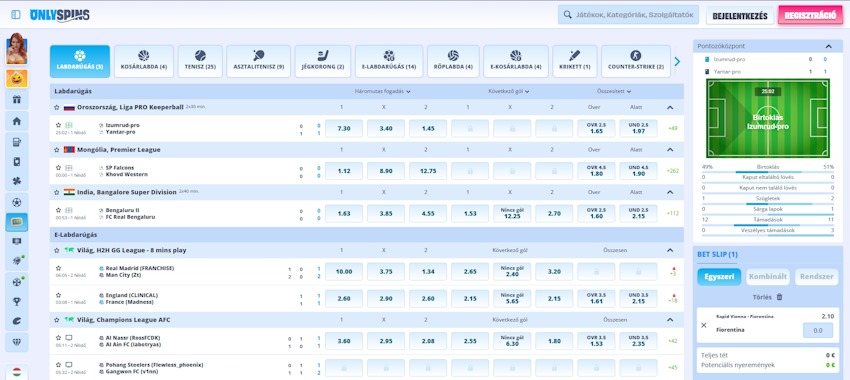Star the Világ Champions League AFC
The height and width of the screenshot is (380, 850).
tap(56, 320)
